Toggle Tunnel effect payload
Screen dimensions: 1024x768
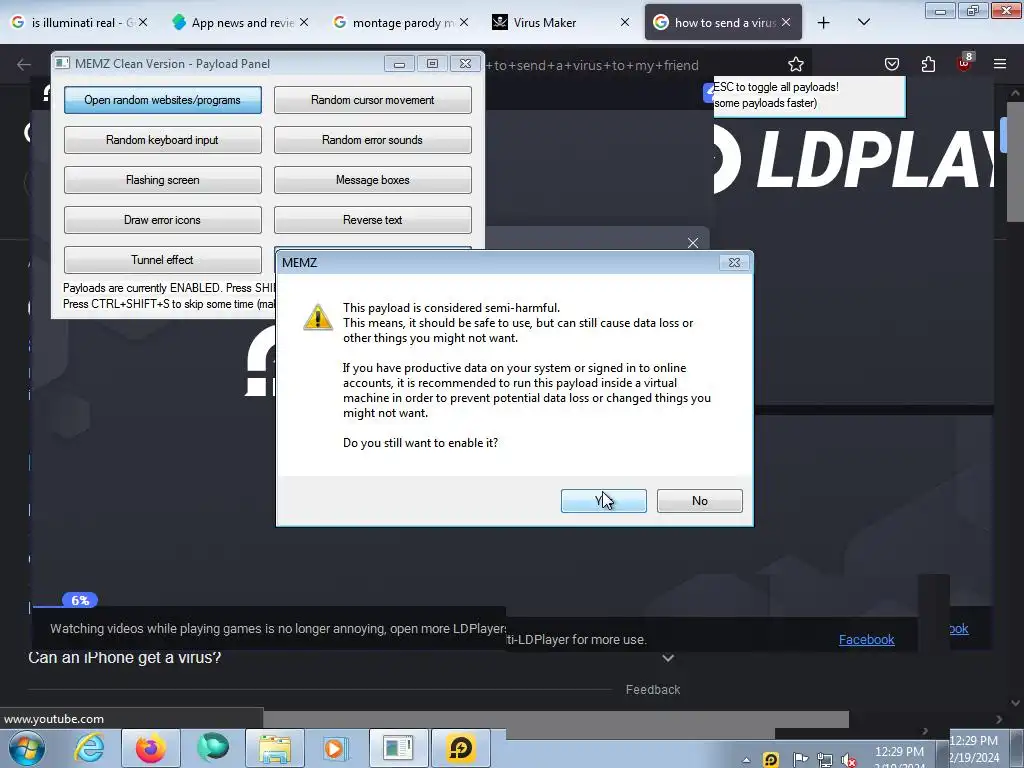pos(163,259)
